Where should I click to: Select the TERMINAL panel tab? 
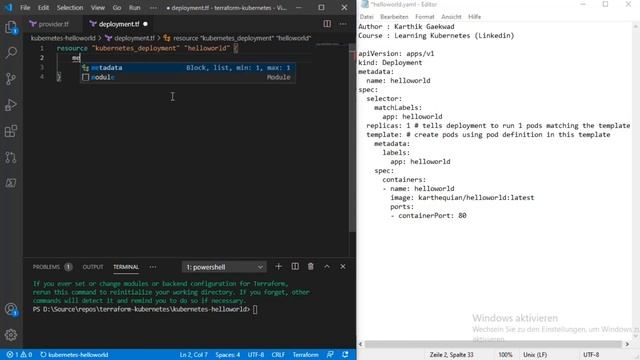(x=126, y=267)
